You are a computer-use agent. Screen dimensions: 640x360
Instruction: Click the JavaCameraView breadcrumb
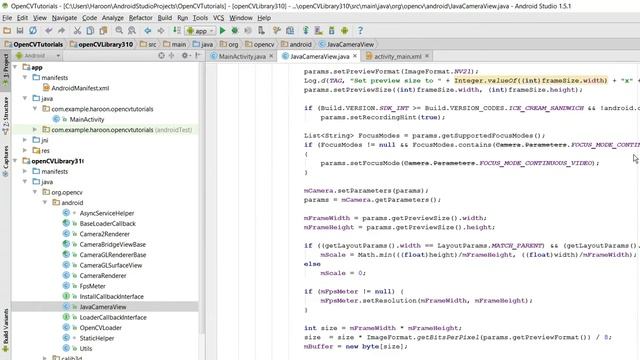[346, 44]
